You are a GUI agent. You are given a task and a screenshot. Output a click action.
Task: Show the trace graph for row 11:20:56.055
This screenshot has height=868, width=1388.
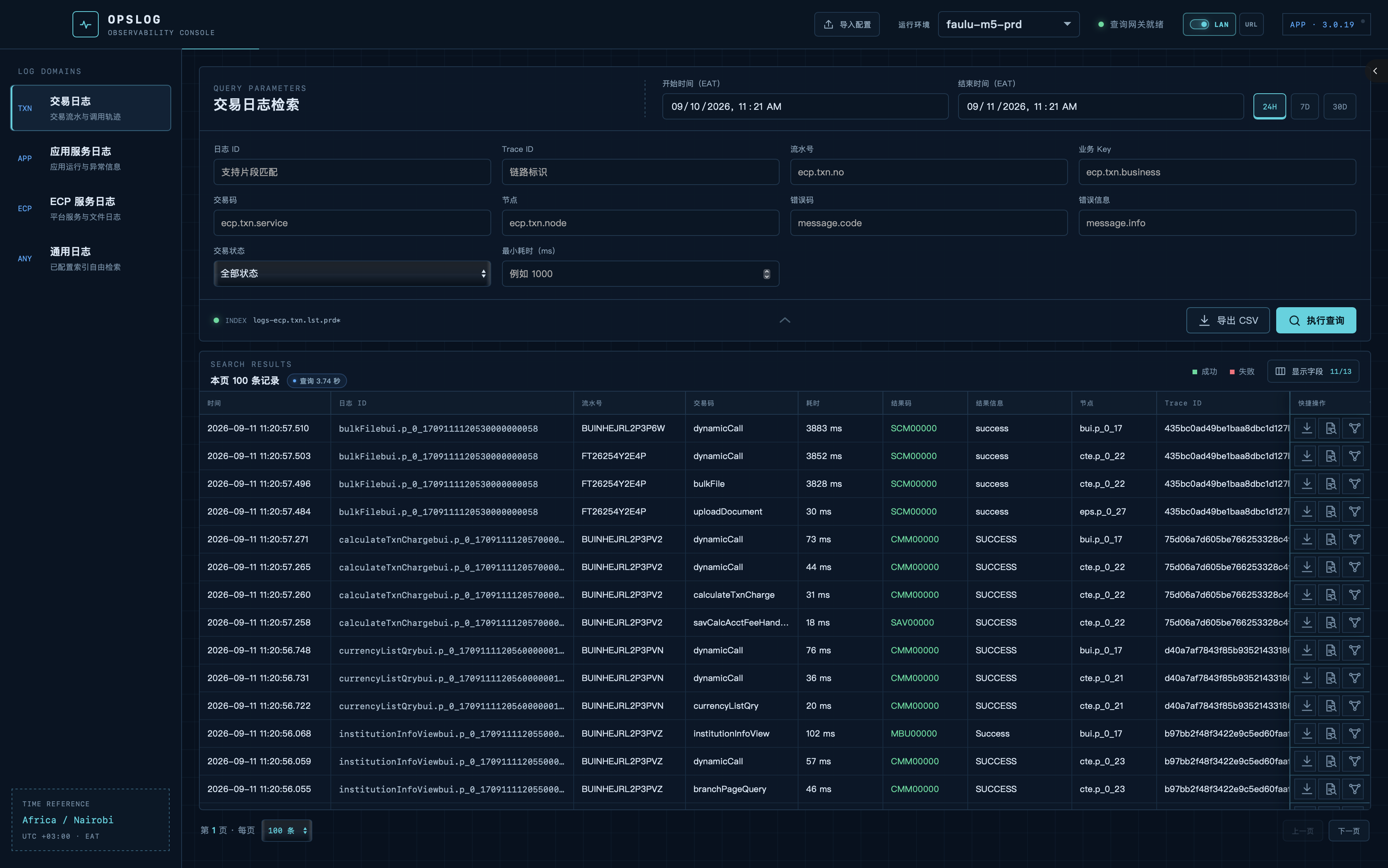[x=1354, y=789]
